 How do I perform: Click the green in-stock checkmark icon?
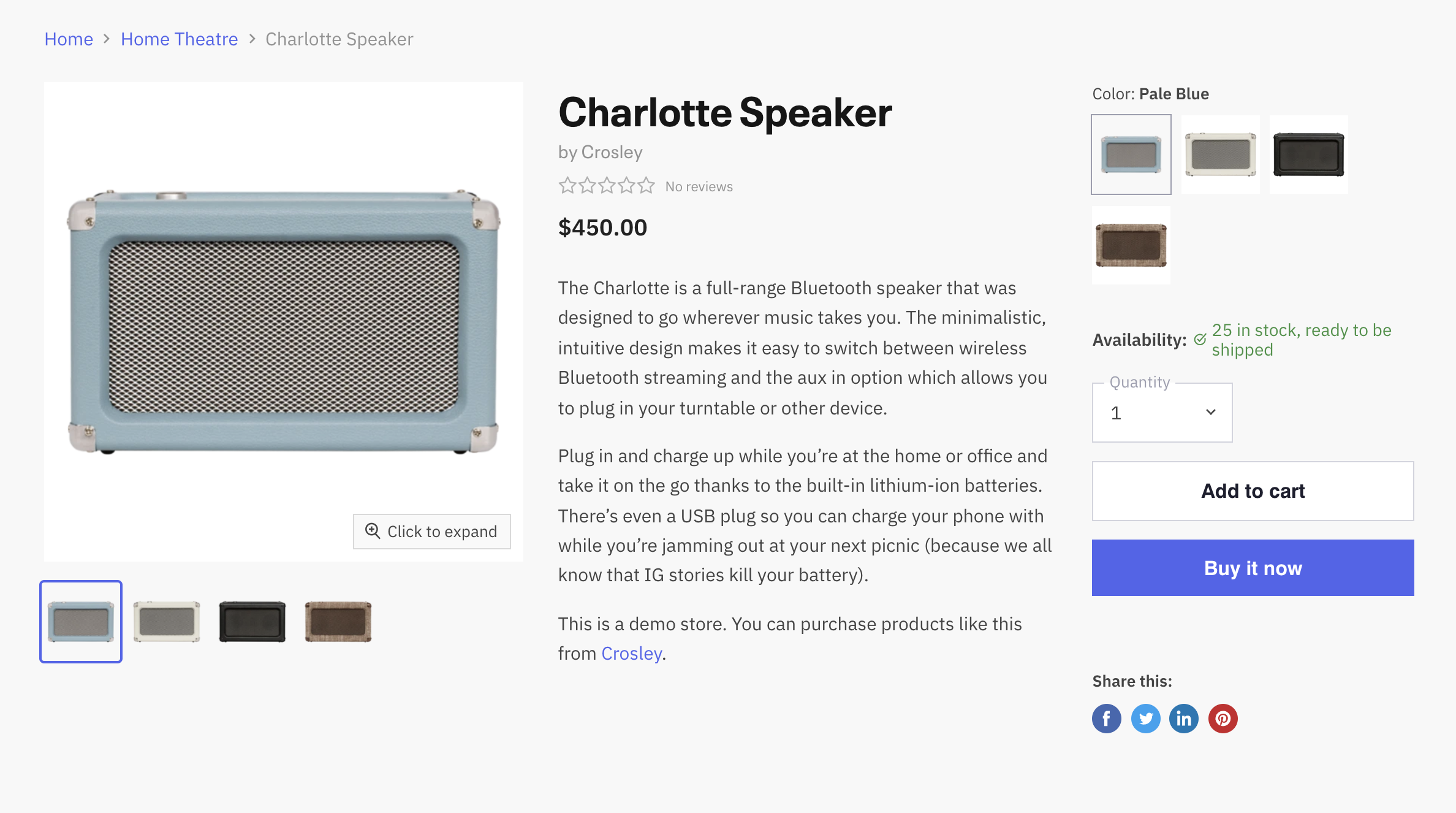tap(1201, 338)
